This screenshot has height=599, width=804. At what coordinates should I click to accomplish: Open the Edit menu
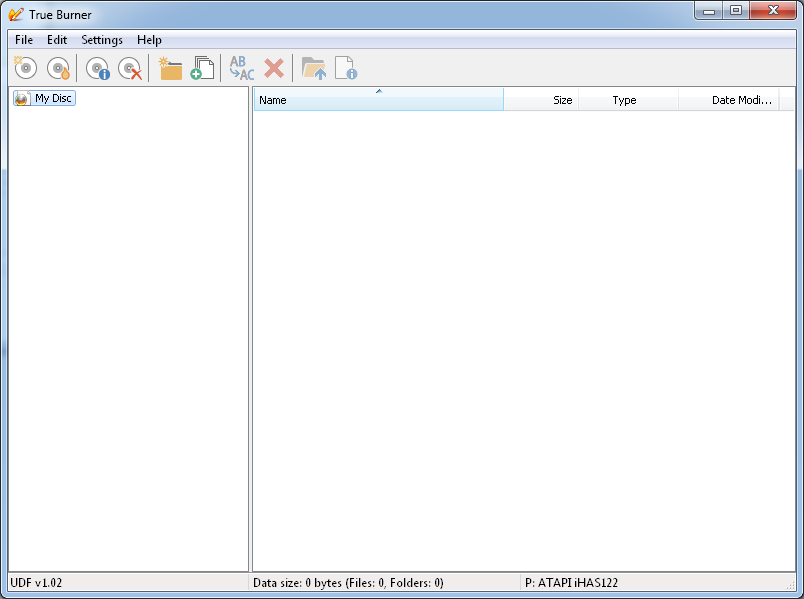57,39
